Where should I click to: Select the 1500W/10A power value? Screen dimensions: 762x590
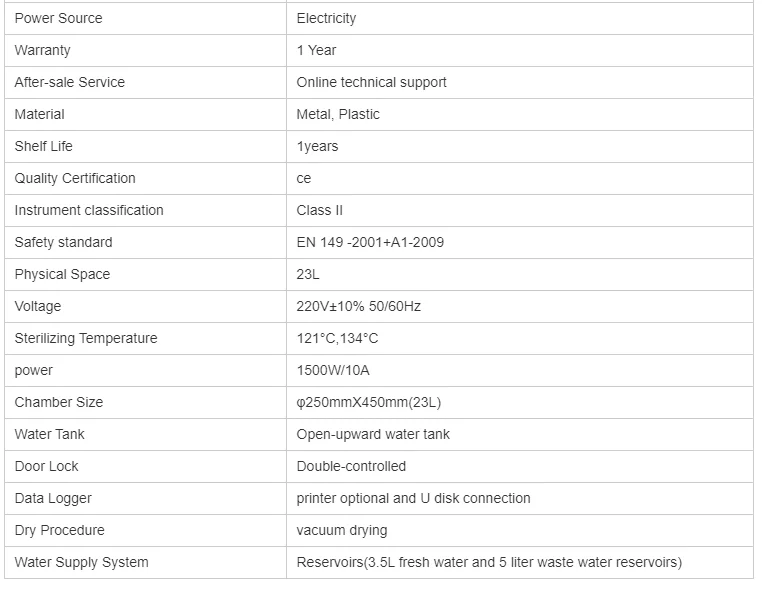tap(333, 370)
